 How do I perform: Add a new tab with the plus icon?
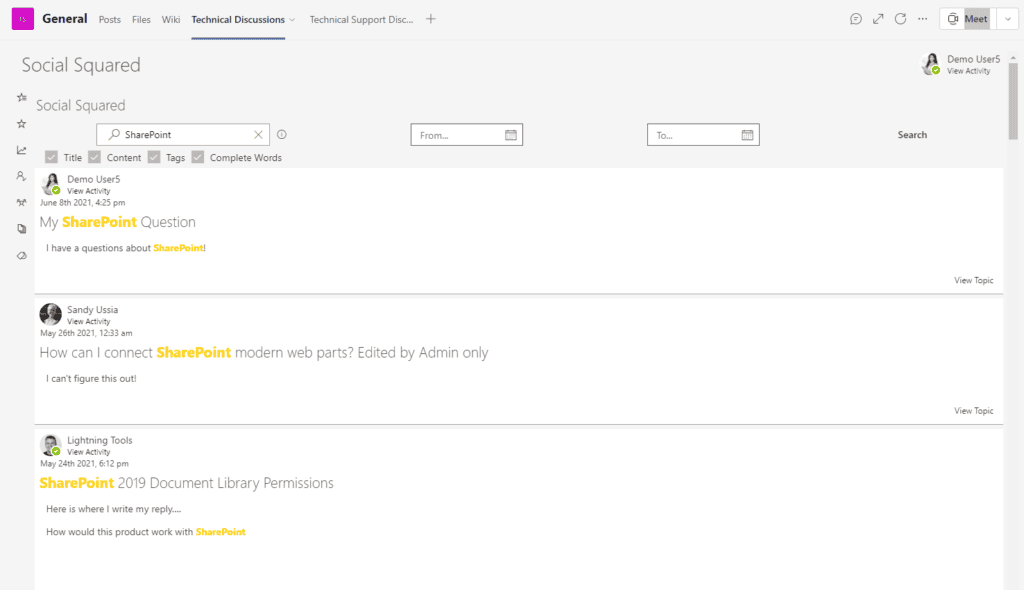click(431, 19)
